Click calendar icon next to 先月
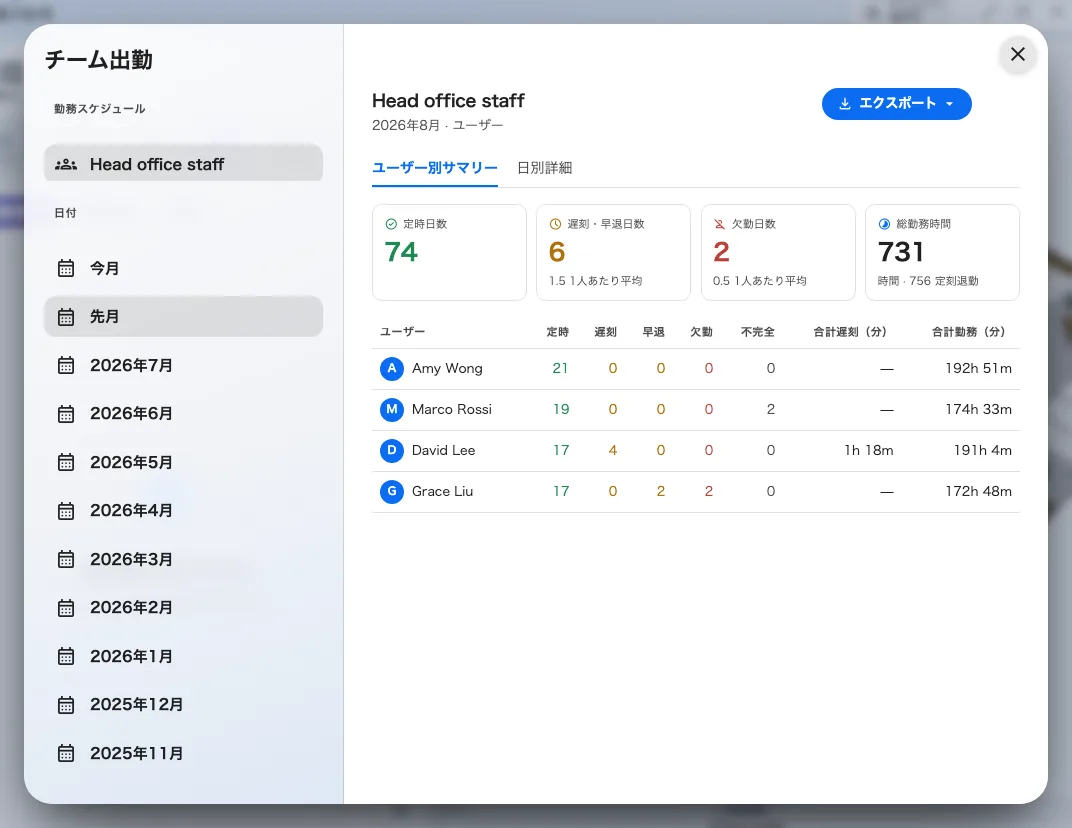Screen dimensions: 1072x828 (x=66, y=317)
